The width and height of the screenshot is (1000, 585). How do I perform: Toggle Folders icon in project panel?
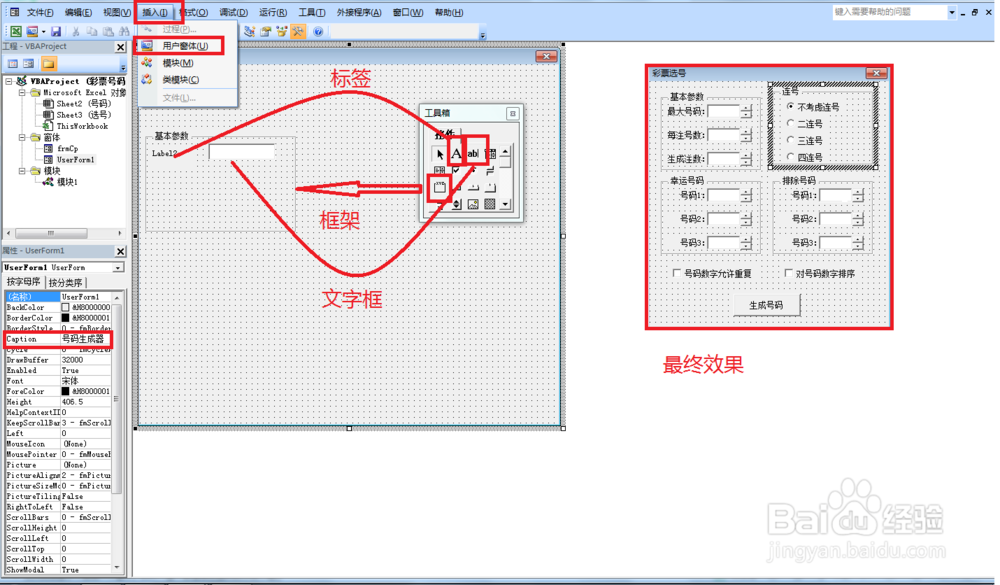[x=48, y=64]
